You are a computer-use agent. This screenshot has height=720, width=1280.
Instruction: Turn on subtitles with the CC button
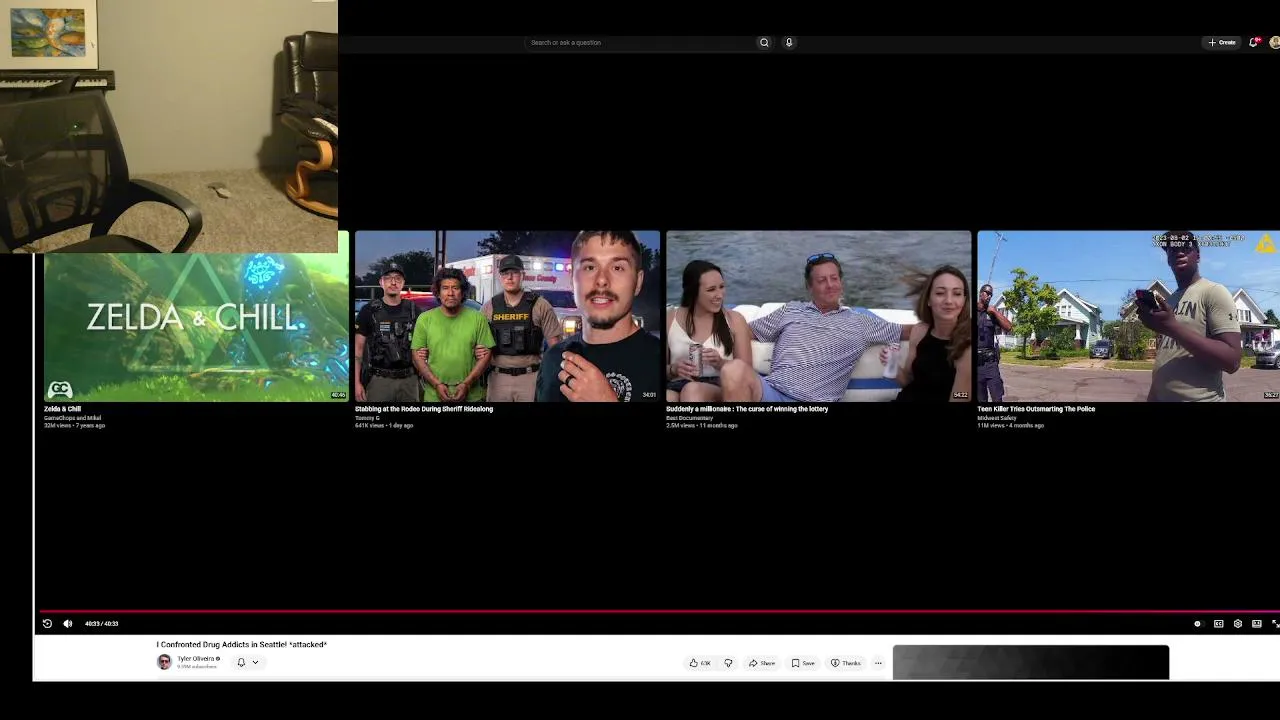(1218, 624)
